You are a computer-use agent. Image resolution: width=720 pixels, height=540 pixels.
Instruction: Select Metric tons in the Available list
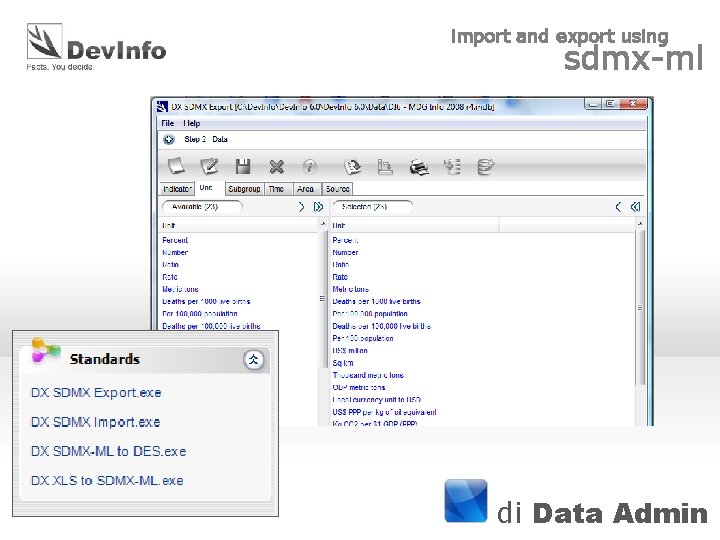coord(180,289)
